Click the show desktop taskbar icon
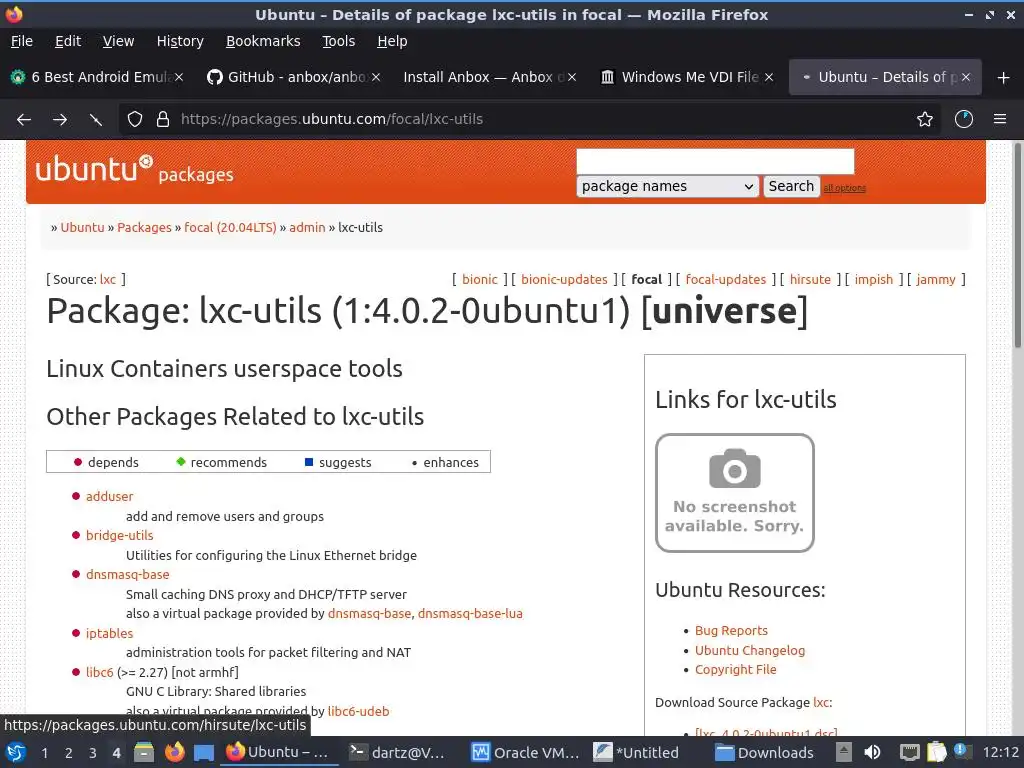Image resolution: width=1024 pixels, height=768 pixels. tap(204, 753)
